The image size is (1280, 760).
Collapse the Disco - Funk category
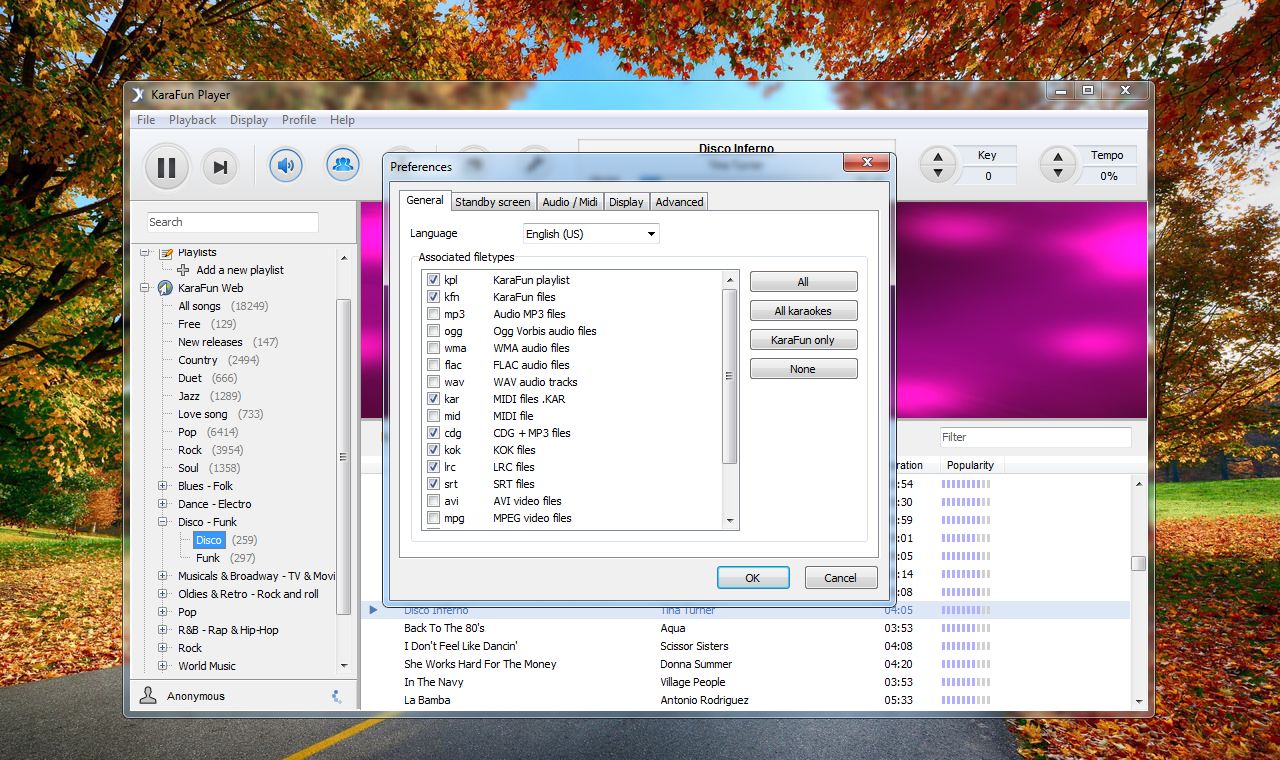[x=163, y=522]
